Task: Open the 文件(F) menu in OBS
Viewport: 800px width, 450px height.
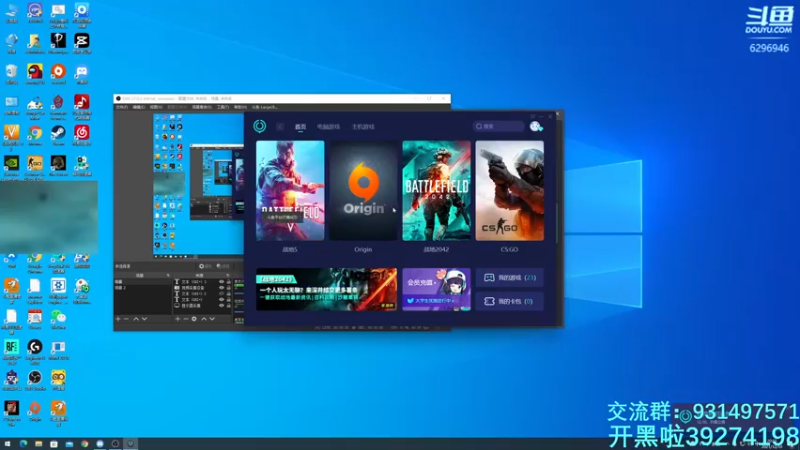Action: [x=121, y=107]
